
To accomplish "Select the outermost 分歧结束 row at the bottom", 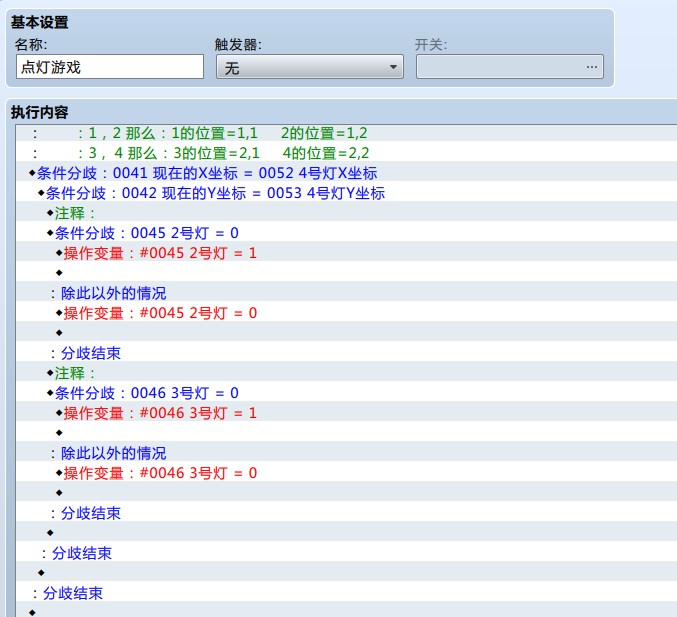I will point(346,593).
